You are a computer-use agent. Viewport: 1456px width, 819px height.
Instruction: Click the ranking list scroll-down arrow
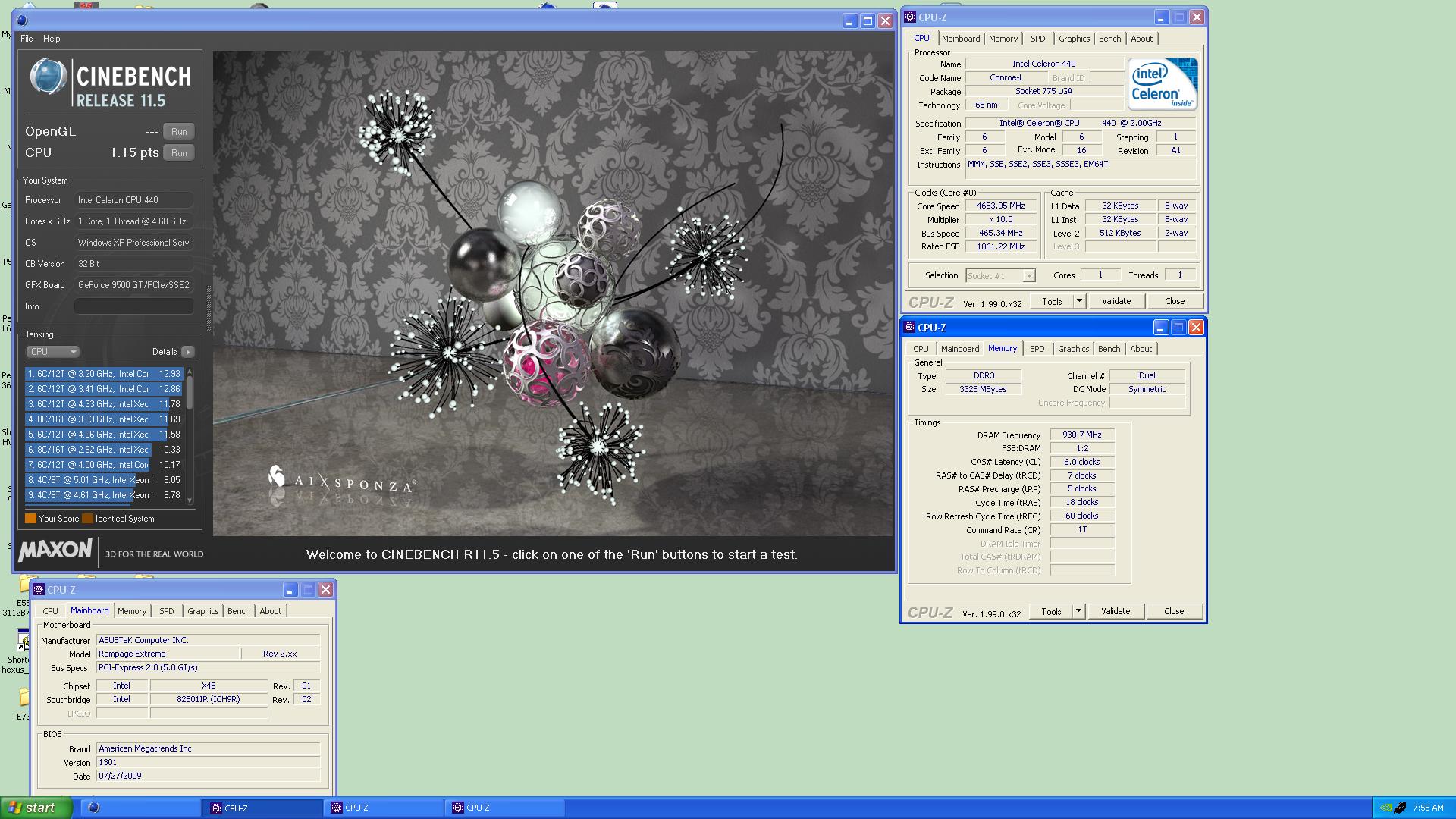[190, 500]
